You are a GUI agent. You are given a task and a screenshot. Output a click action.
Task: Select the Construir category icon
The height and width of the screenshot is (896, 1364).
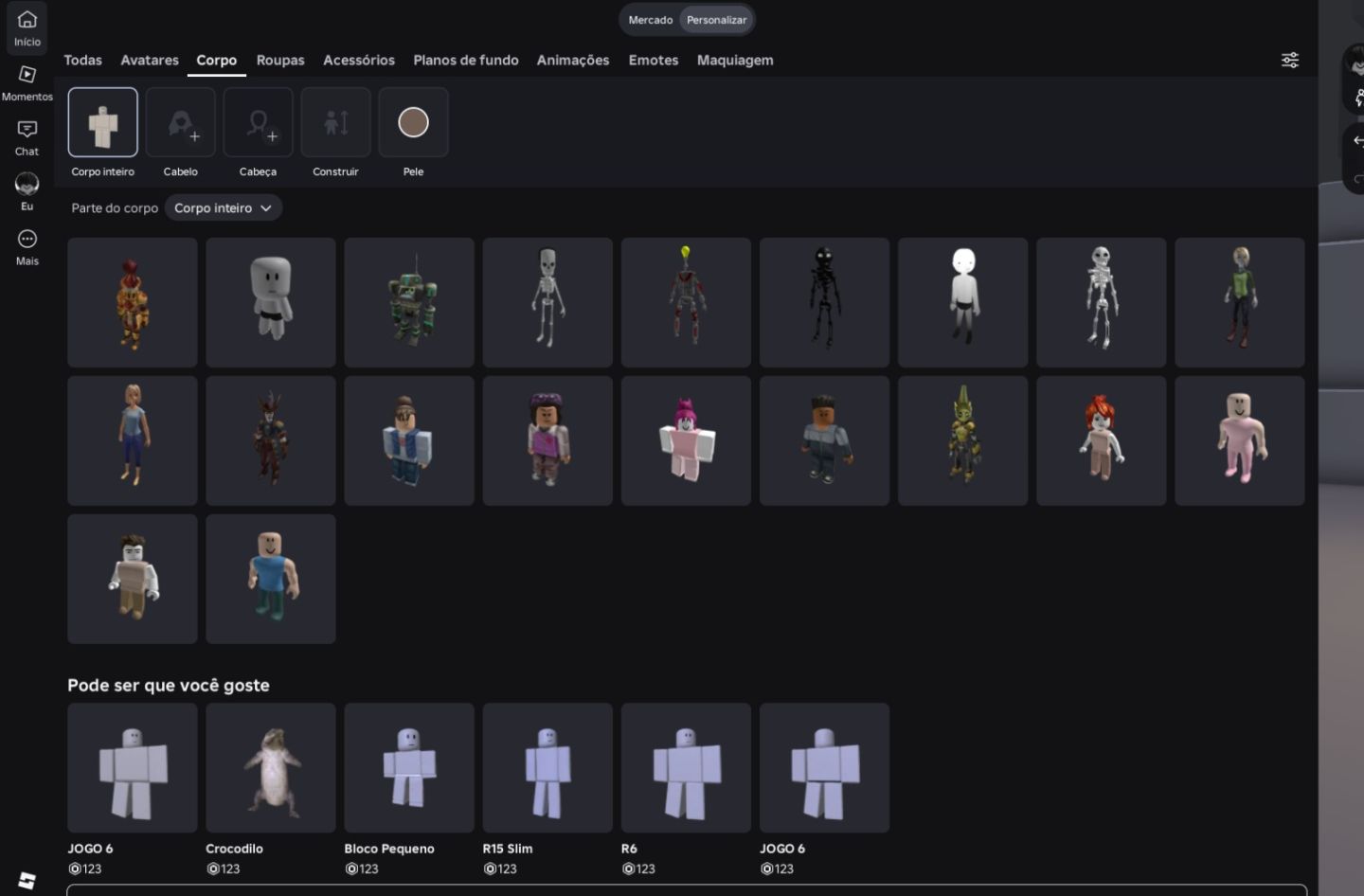(336, 122)
